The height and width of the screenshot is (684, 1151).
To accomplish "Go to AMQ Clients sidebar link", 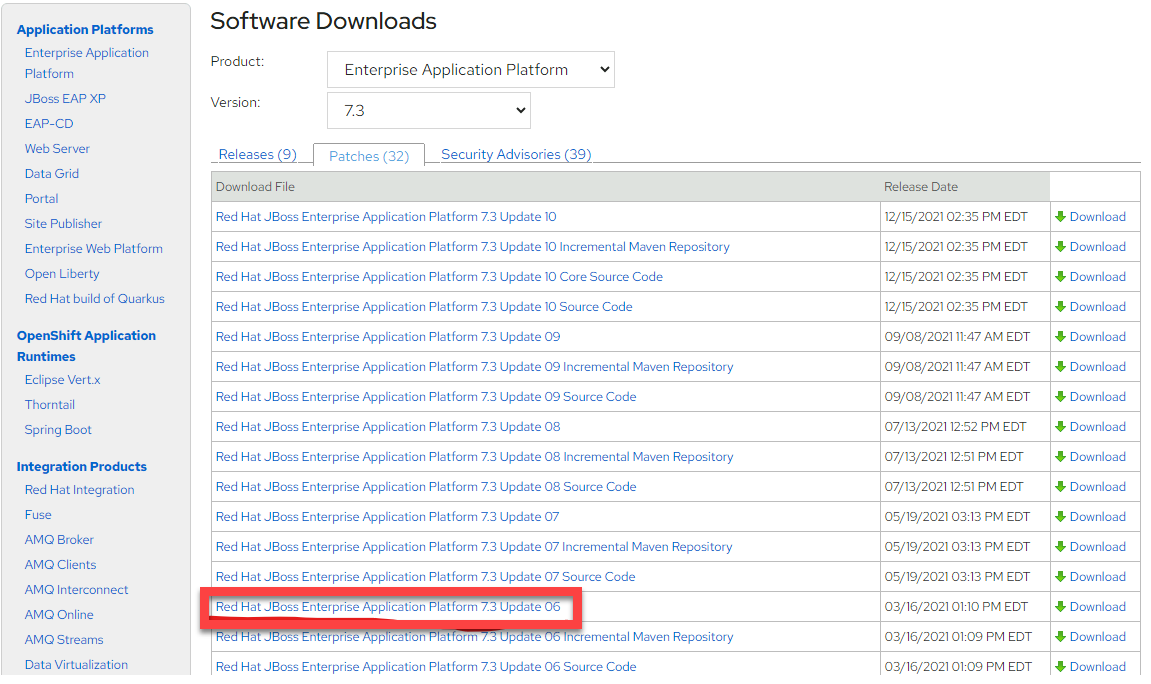I will (x=60, y=564).
